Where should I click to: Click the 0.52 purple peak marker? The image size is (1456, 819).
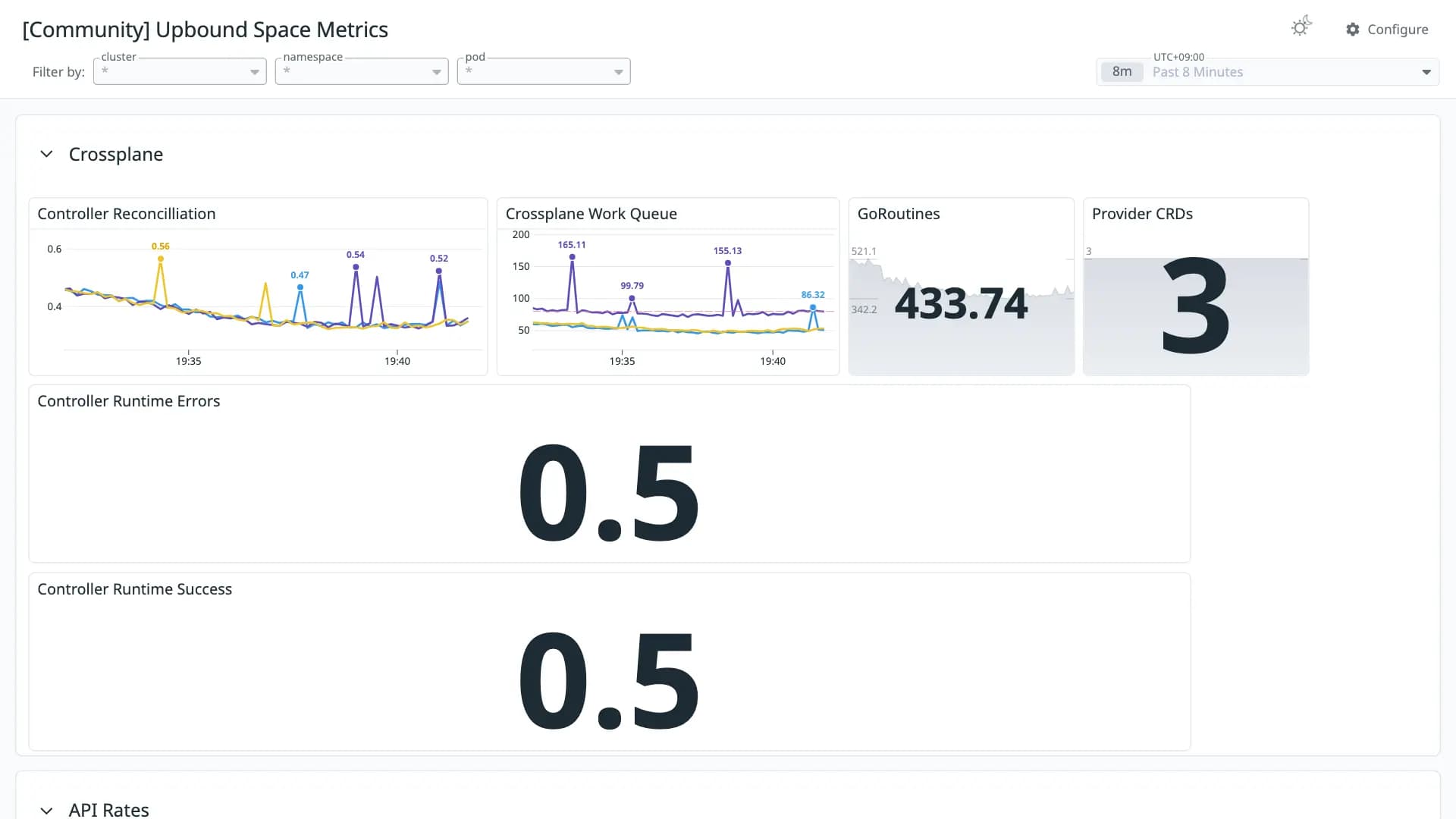point(439,271)
